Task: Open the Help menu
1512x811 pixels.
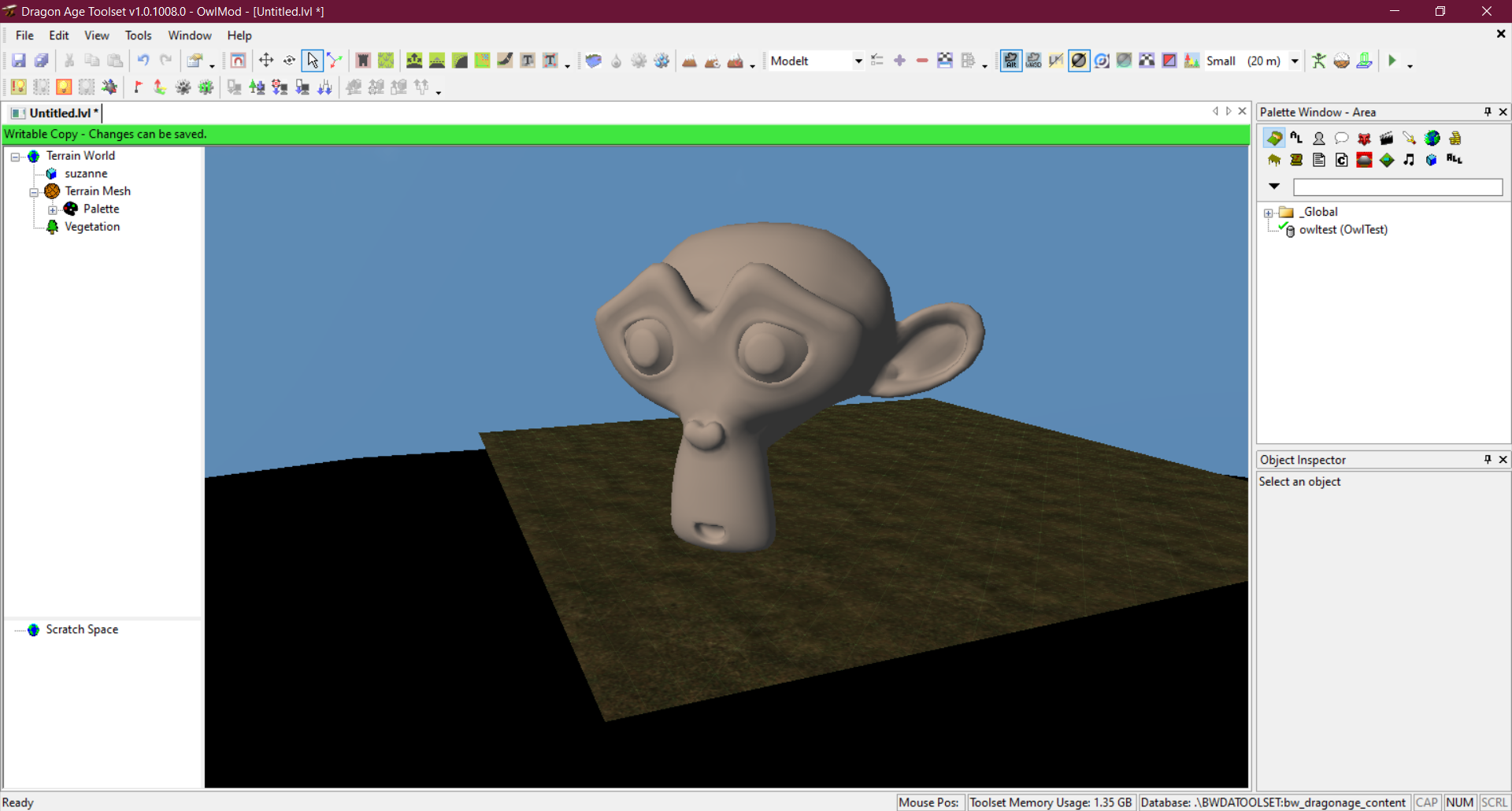Action: 239,35
